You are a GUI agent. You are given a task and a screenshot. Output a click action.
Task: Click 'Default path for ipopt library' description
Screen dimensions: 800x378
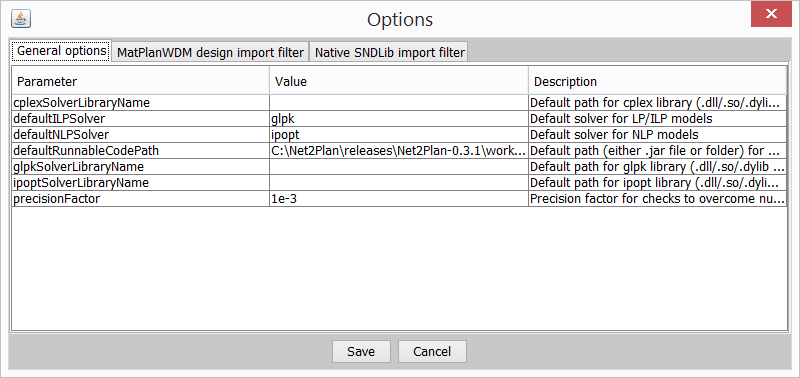pyautogui.click(x=657, y=183)
